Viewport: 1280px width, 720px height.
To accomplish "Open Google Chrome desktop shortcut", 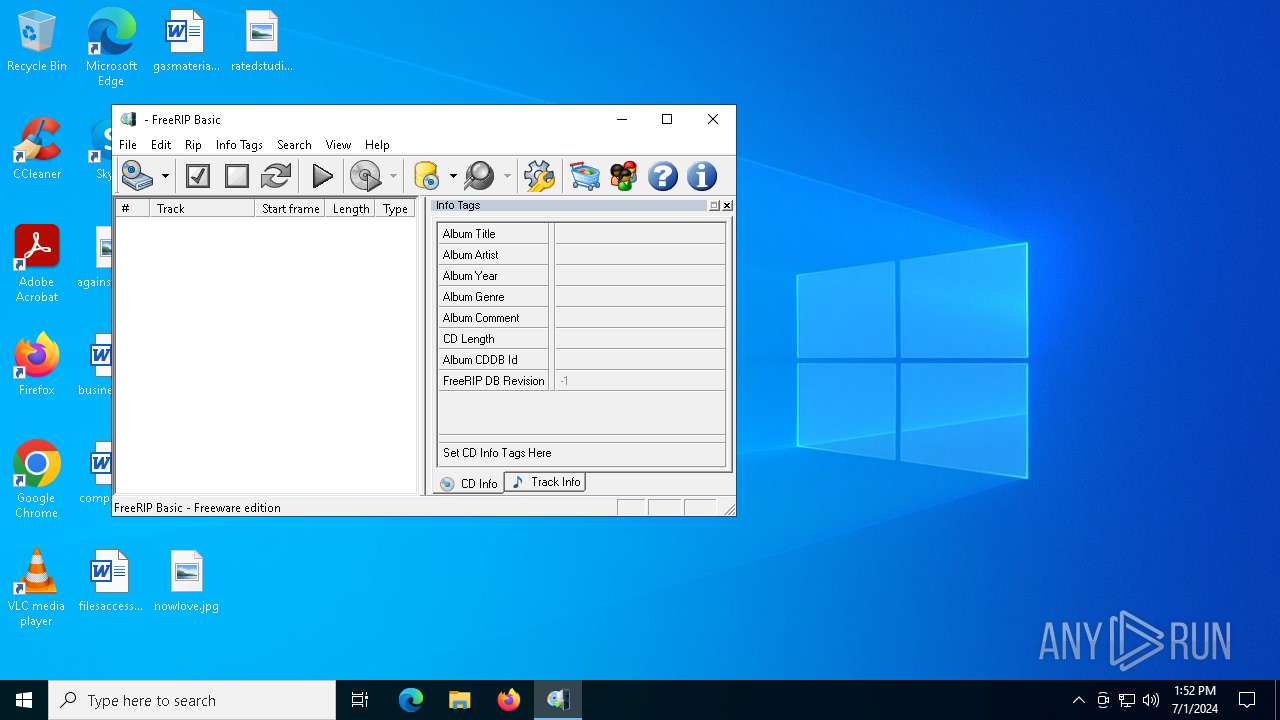I will [37, 480].
